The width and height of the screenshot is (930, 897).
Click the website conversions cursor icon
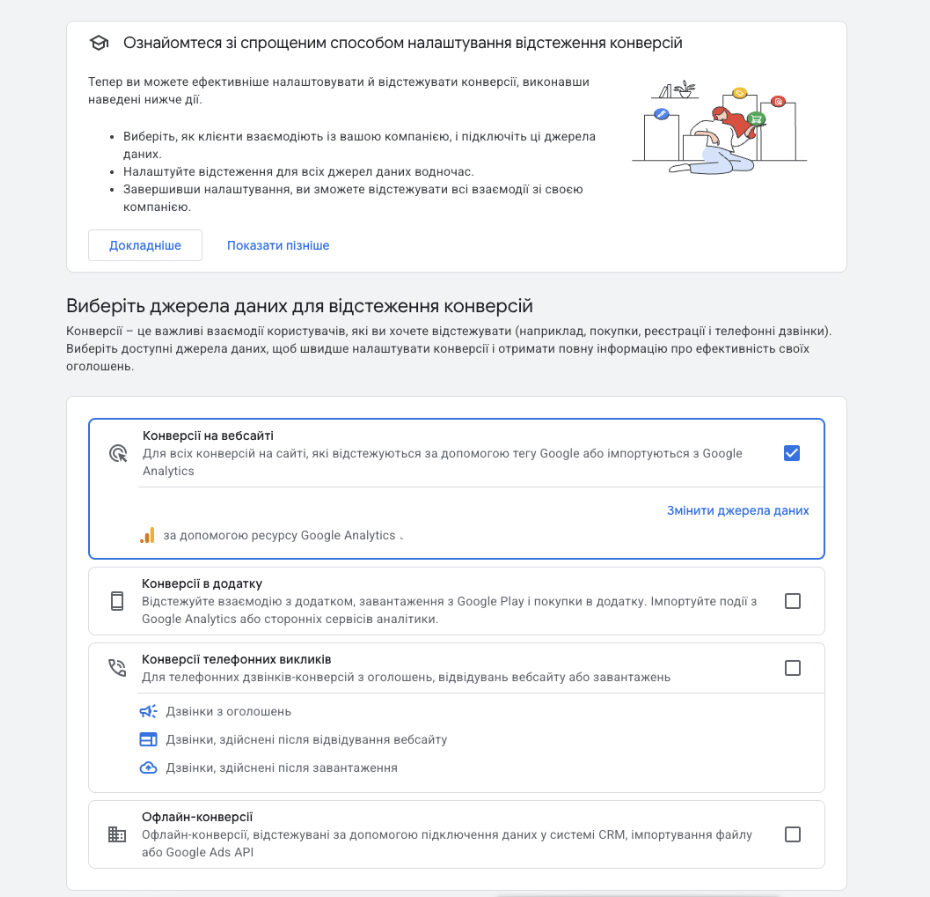[x=118, y=453]
